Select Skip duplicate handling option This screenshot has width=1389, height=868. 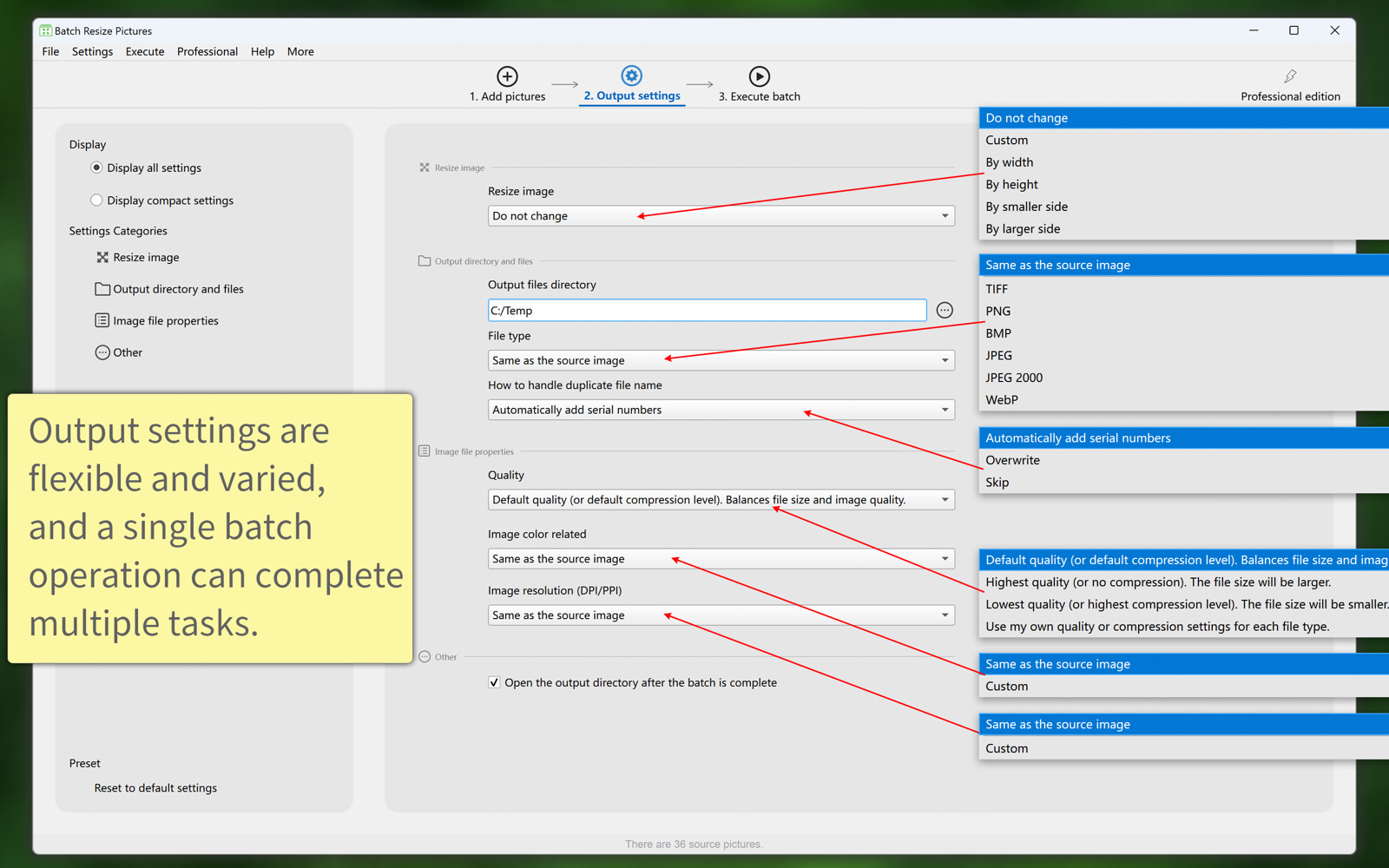(1184, 483)
